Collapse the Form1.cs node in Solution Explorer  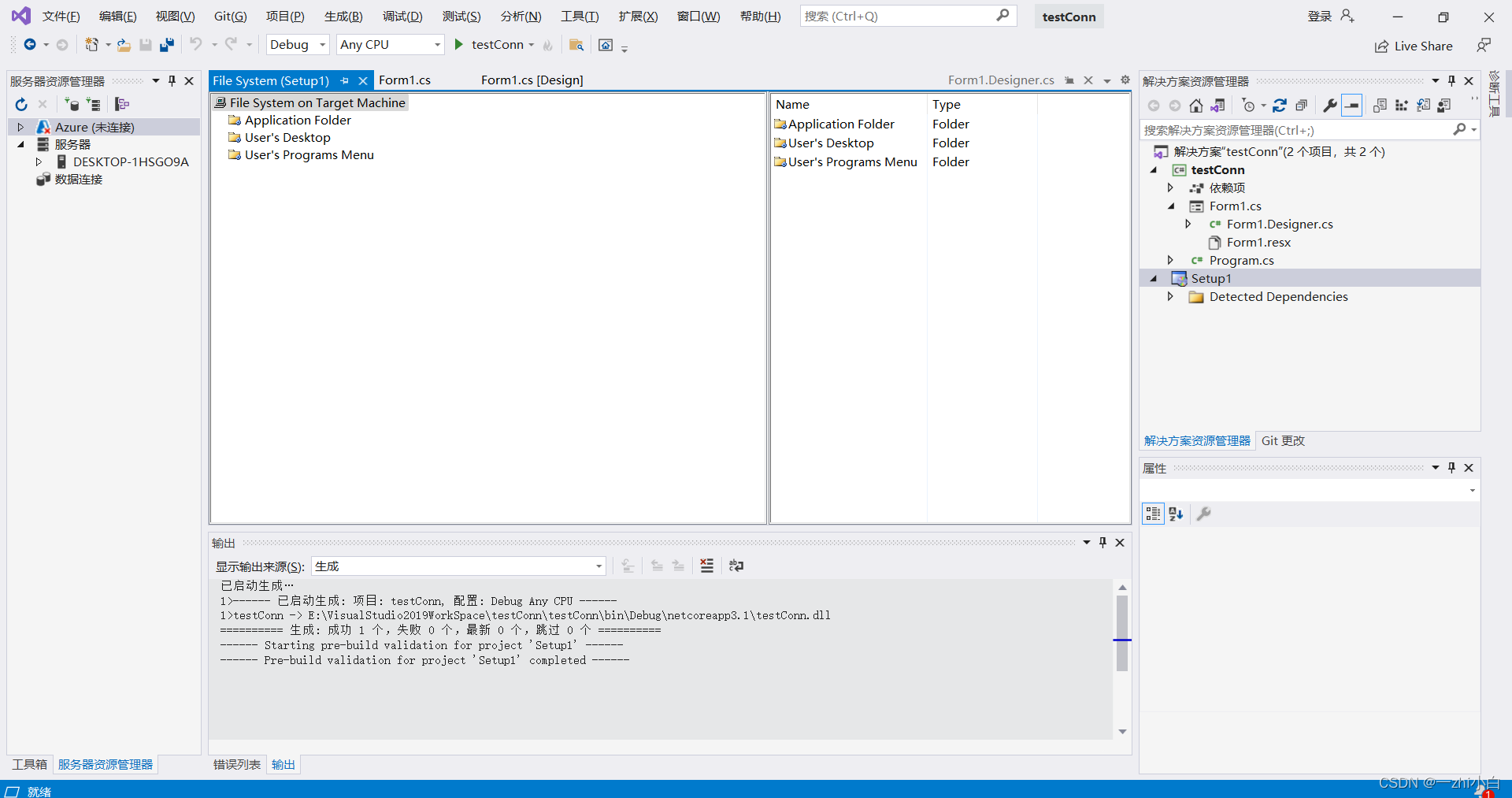point(1171,206)
